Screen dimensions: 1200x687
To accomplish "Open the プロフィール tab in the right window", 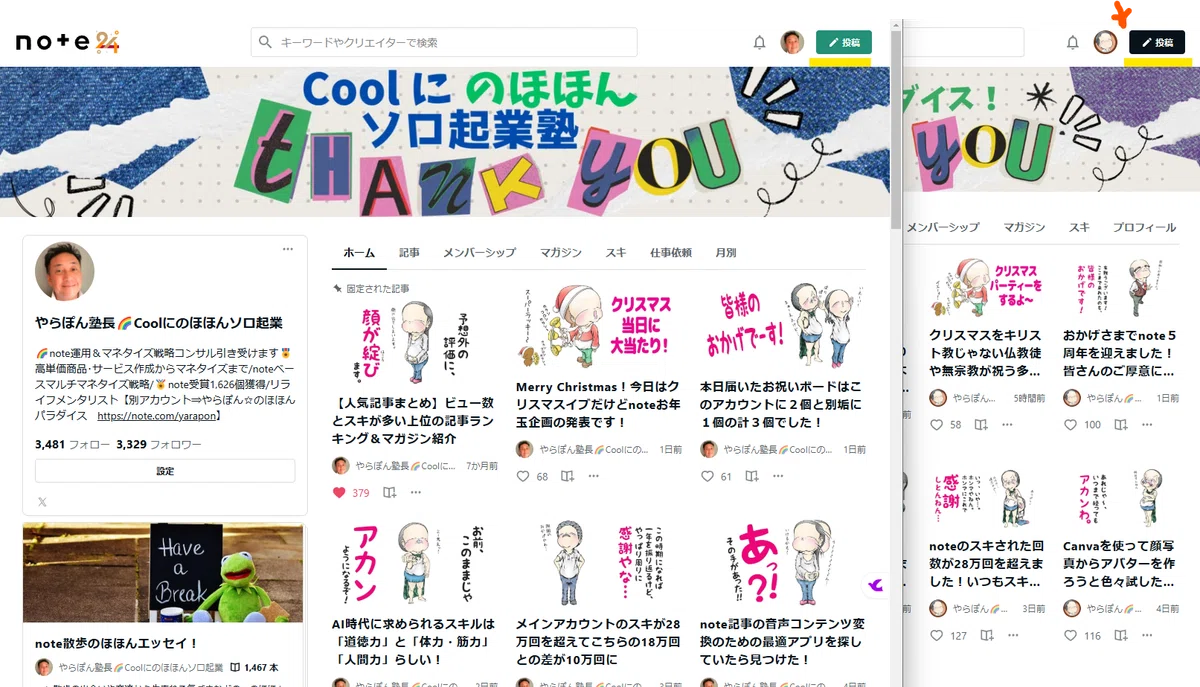I will (1144, 227).
